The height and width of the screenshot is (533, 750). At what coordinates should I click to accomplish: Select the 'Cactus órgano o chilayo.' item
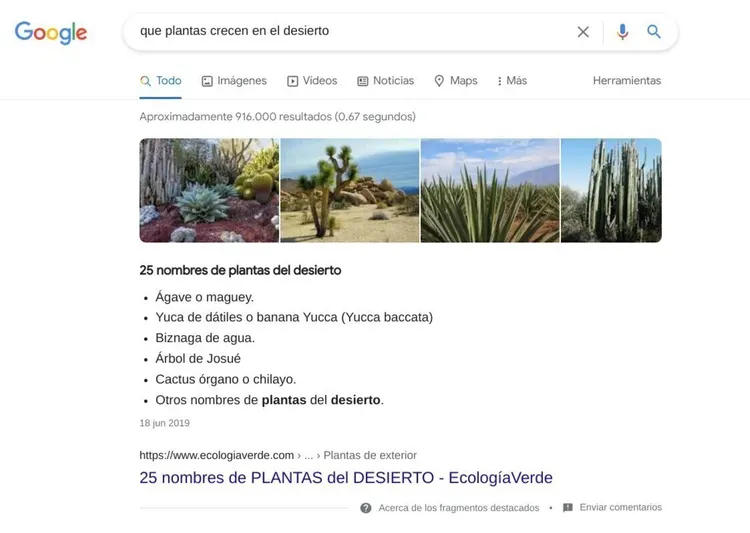(225, 379)
